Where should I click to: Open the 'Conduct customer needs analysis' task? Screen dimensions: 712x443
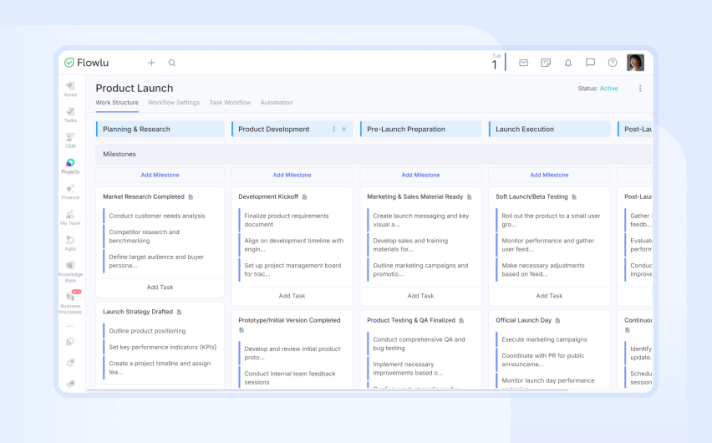(x=156, y=216)
